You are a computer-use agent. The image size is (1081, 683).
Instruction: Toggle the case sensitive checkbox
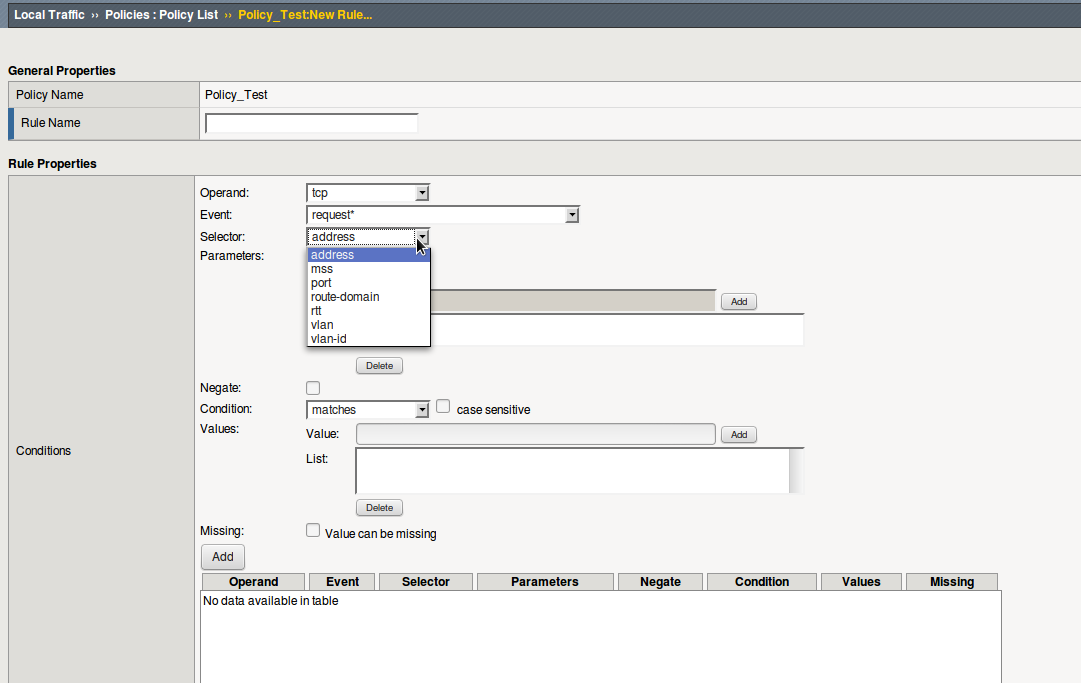443,407
